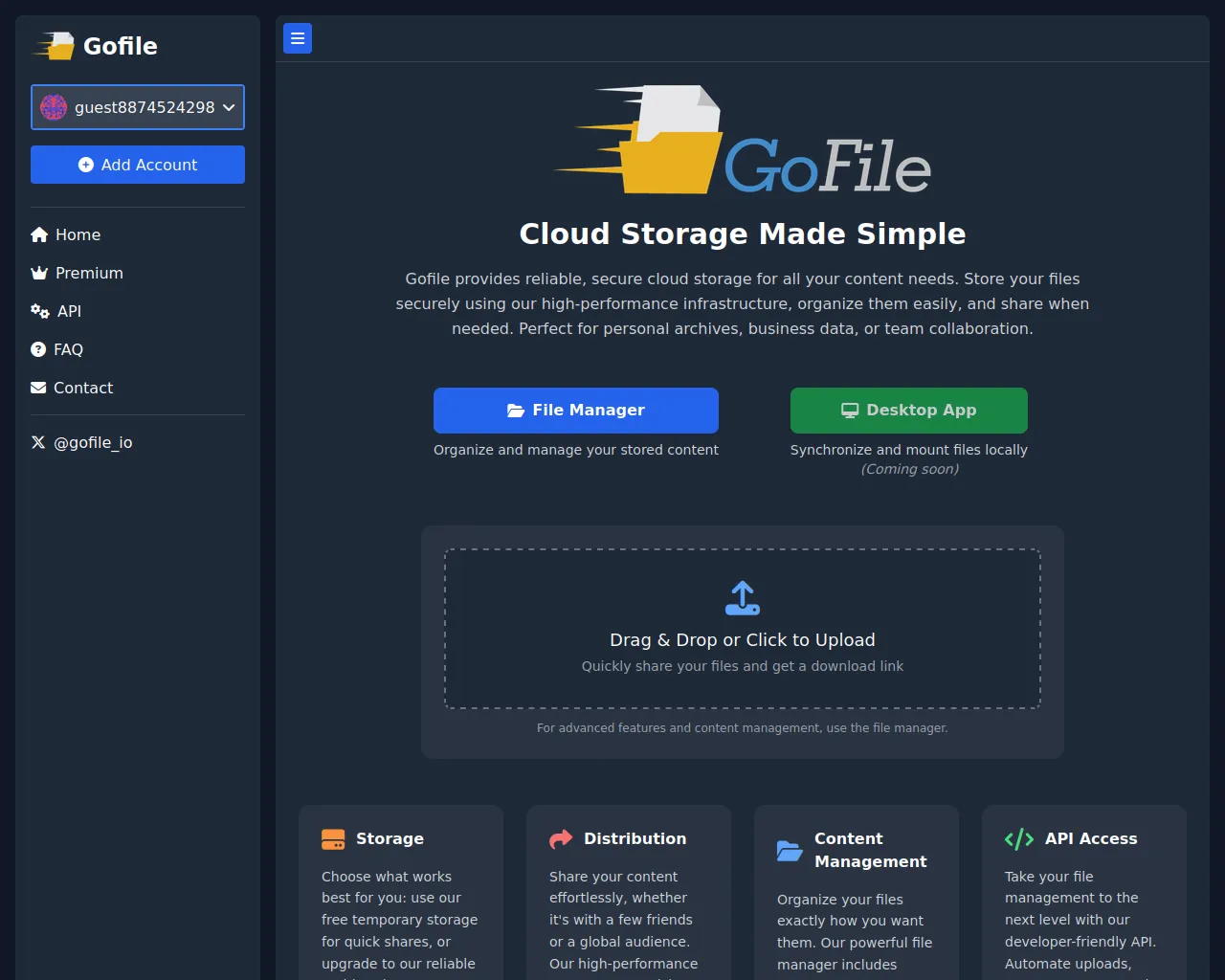This screenshot has width=1225, height=980.
Task: Open the File Manager button
Action: (x=575, y=411)
